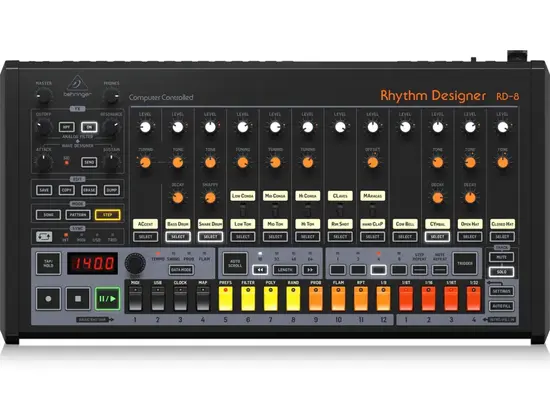Click the SELECT button under Bass Drum

[x=178, y=237]
